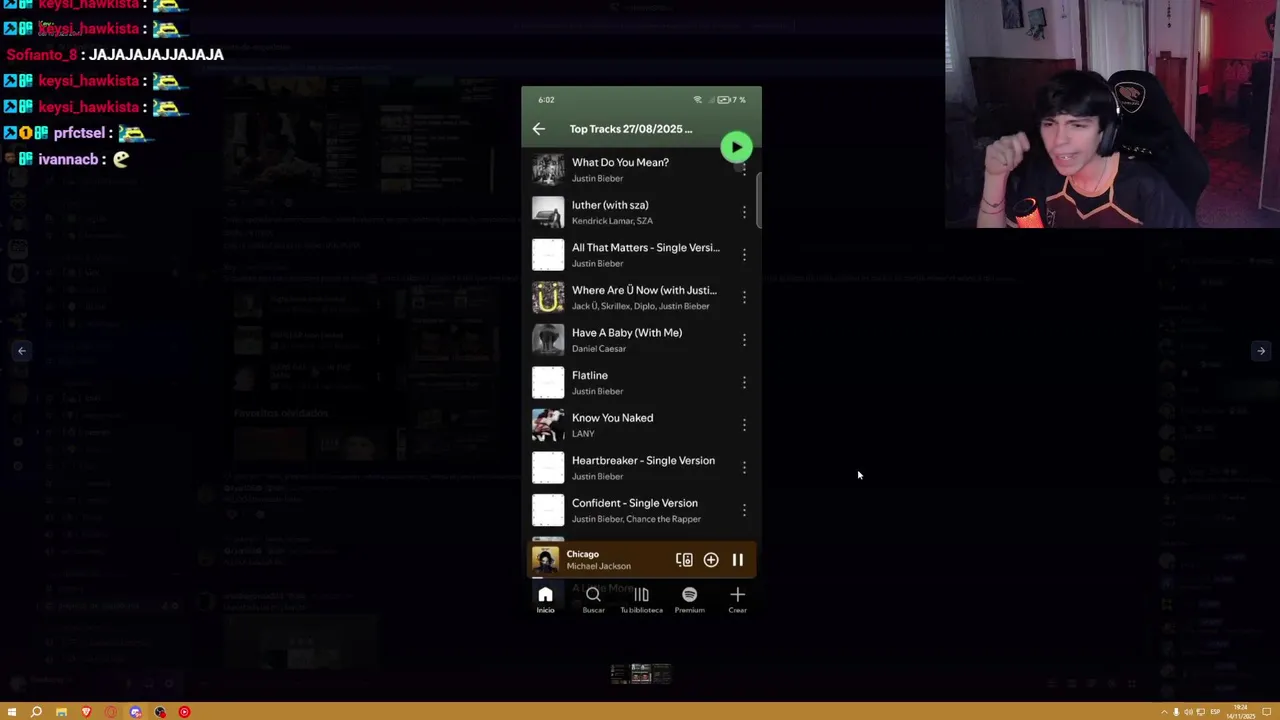This screenshot has height=720, width=1280.
Task: Open OBS Studio taskbar icon
Action: (160, 712)
